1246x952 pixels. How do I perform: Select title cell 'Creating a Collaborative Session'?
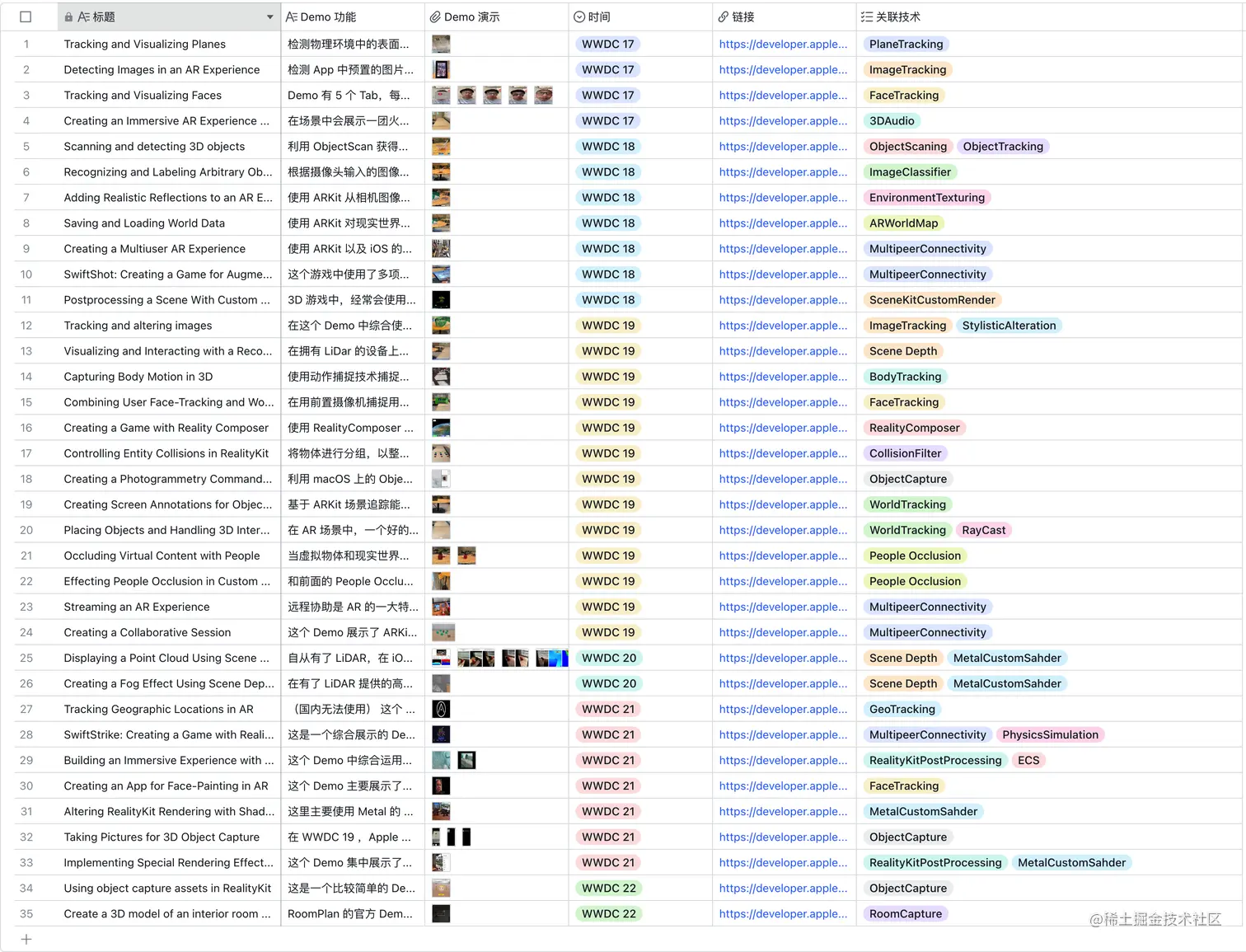(x=169, y=632)
